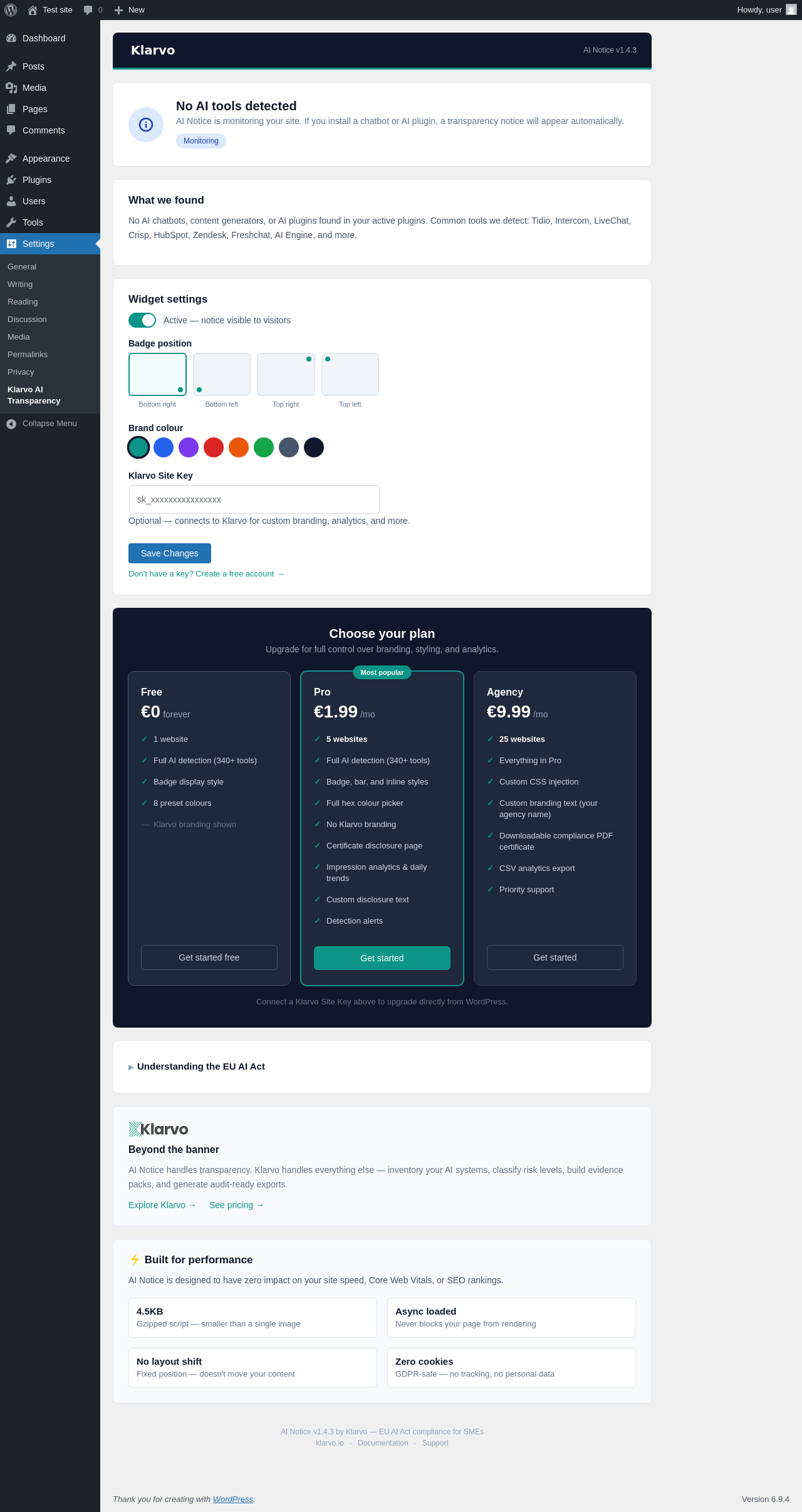
Task: Click the Save Changes button
Action: [170, 553]
